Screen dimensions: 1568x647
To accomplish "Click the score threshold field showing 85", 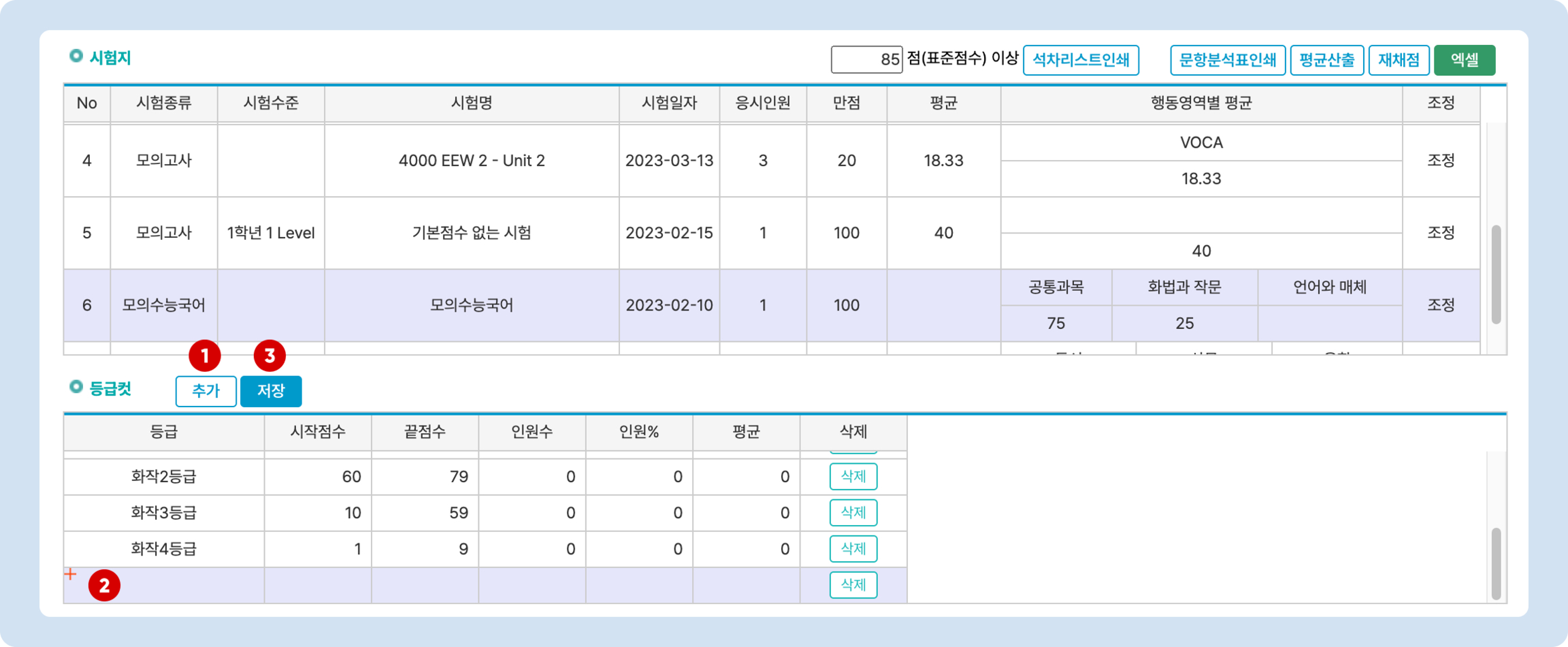I will pyautogui.click(x=866, y=60).
